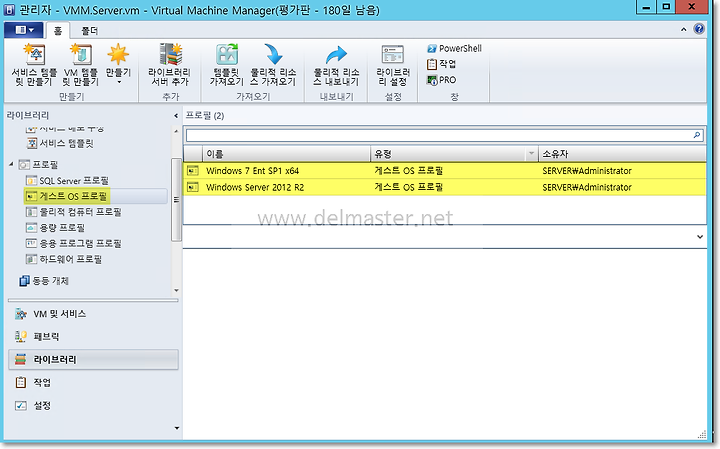Open PRO window from ribbon

442,80
